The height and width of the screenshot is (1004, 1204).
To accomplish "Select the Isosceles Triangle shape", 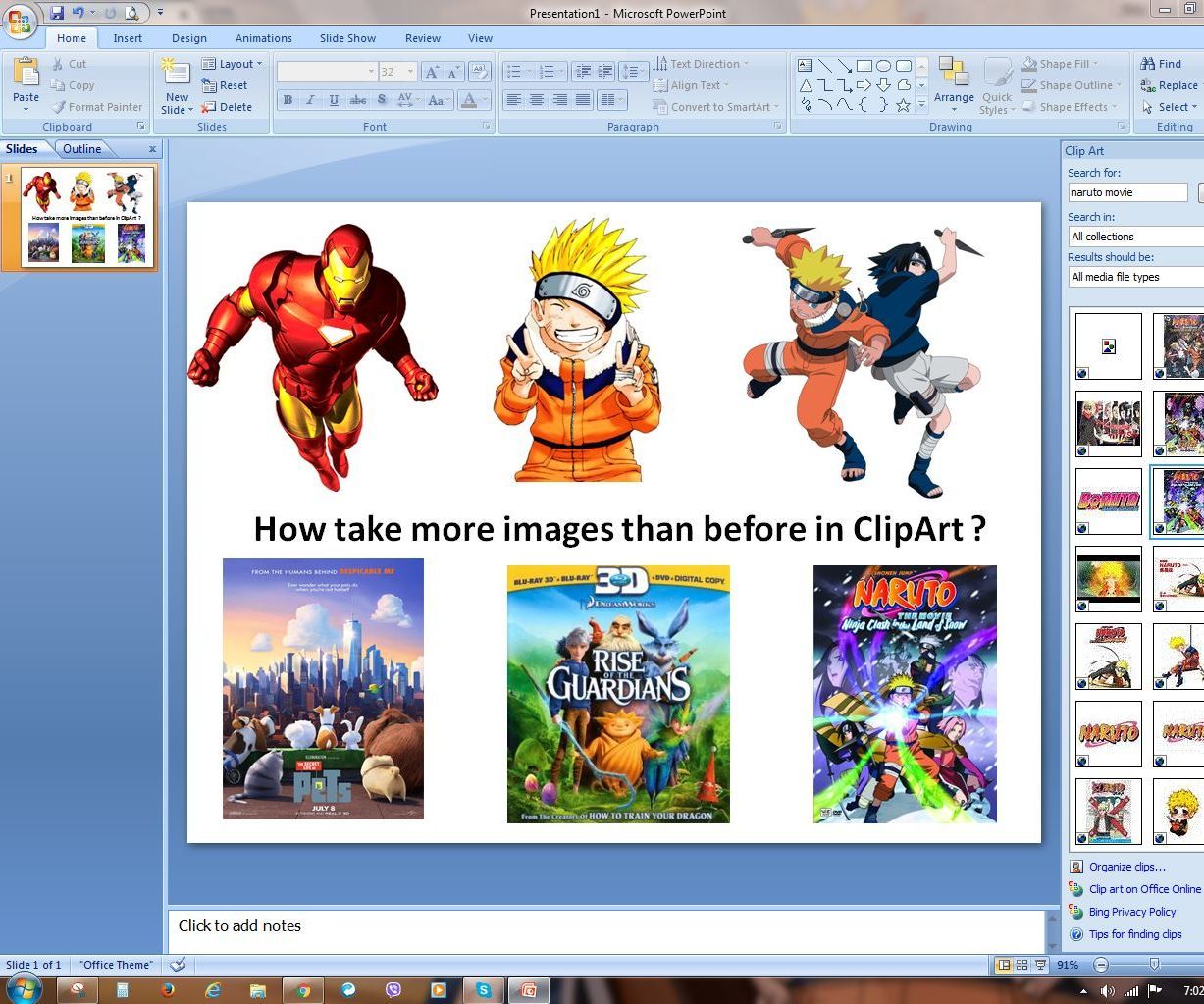I will pos(805,85).
